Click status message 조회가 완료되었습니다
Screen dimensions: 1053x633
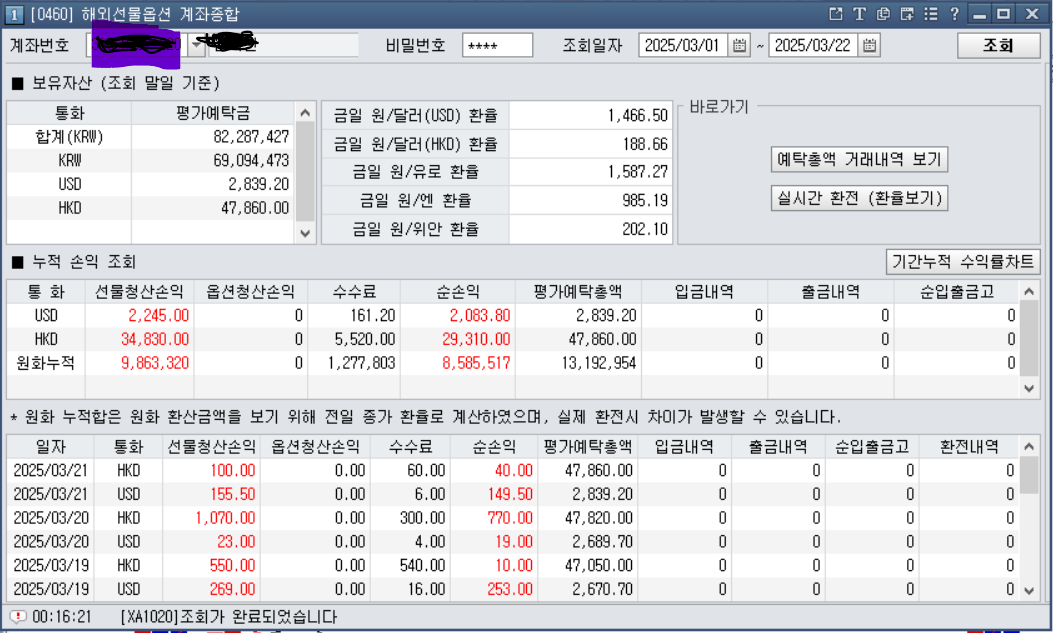[259, 616]
